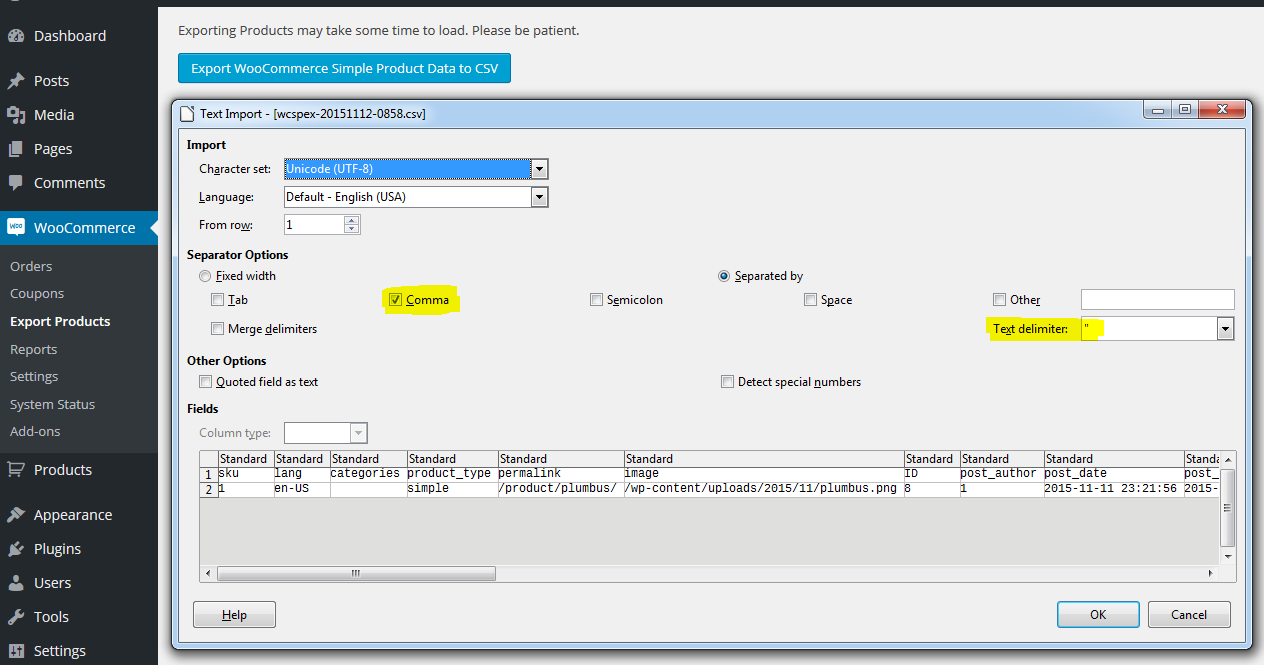Click the Help button
The height and width of the screenshot is (665, 1264).
click(x=234, y=614)
